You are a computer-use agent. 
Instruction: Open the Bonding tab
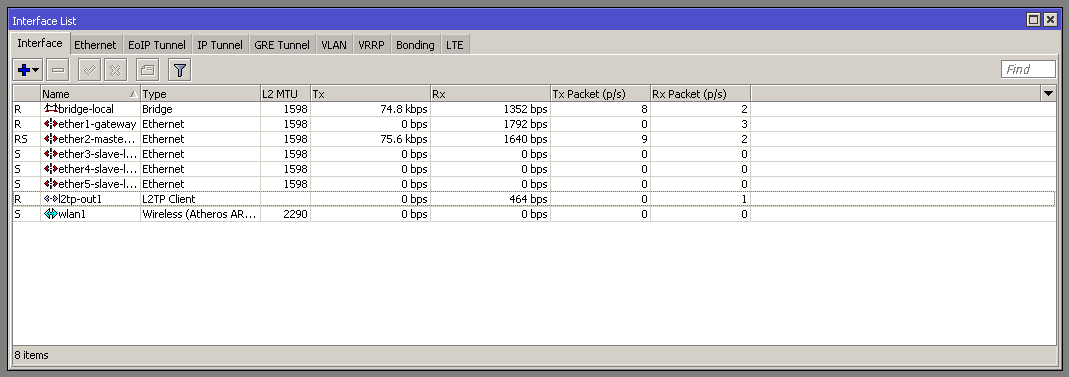[x=415, y=45]
